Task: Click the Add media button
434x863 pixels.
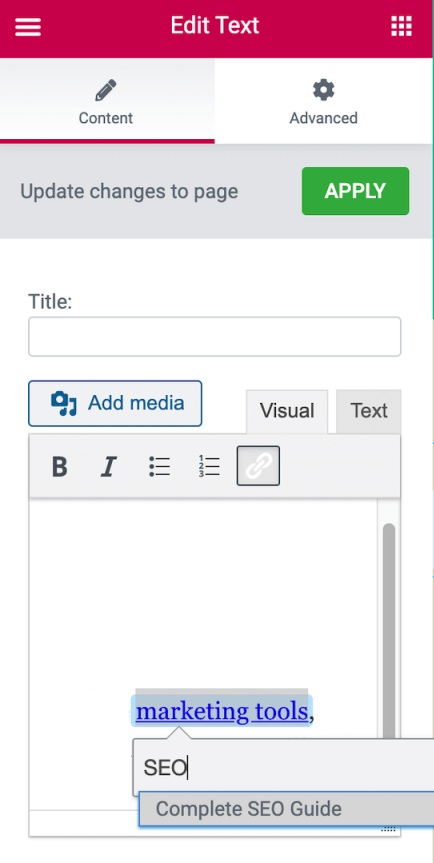Action: (115, 403)
